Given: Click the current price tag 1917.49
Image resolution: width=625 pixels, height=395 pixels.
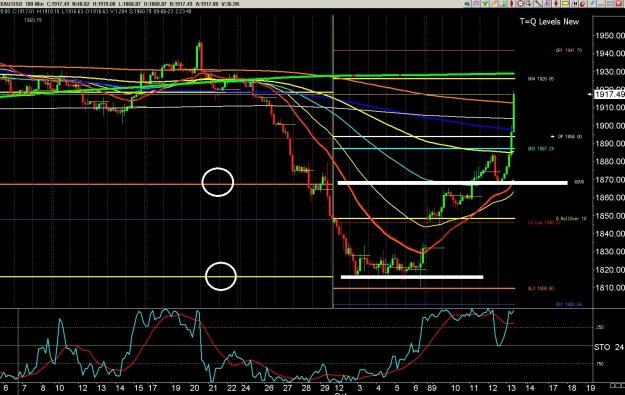Looking at the screenshot, I should (x=609, y=94).
